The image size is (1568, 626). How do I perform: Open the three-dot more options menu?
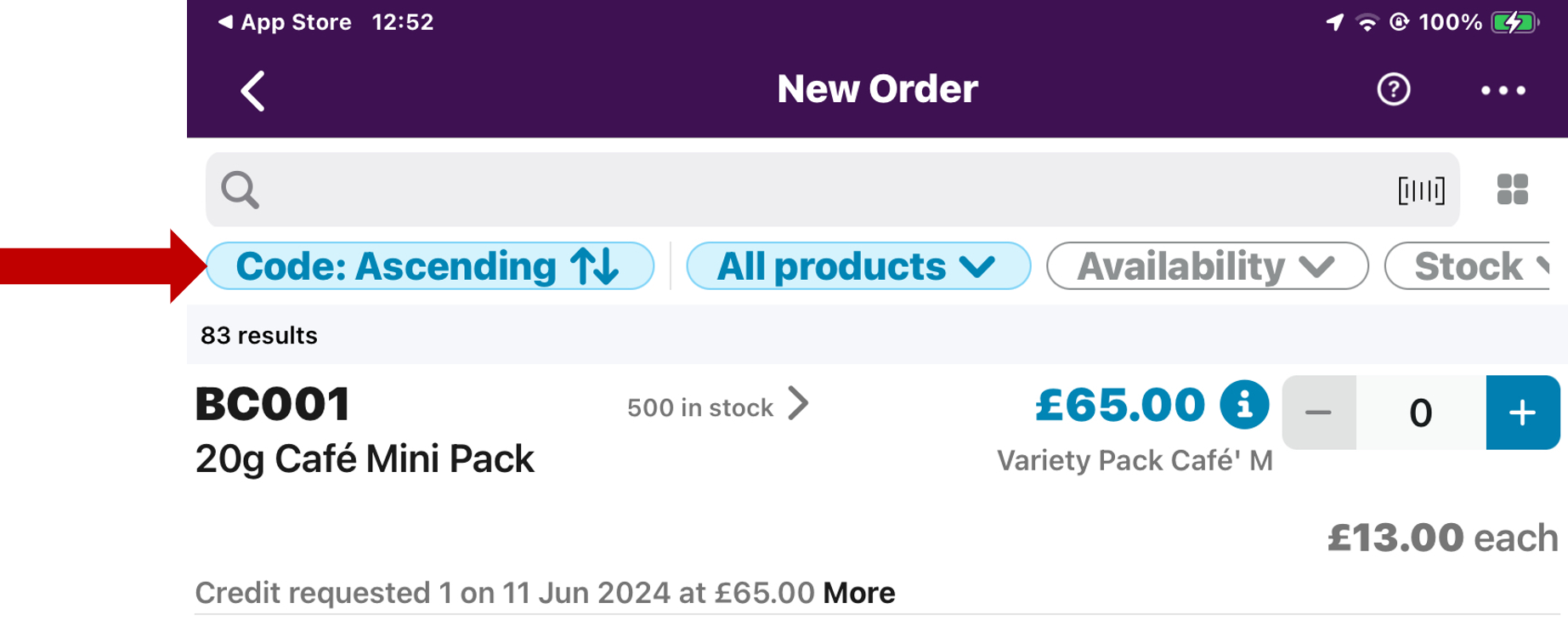(x=1503, y=90)
